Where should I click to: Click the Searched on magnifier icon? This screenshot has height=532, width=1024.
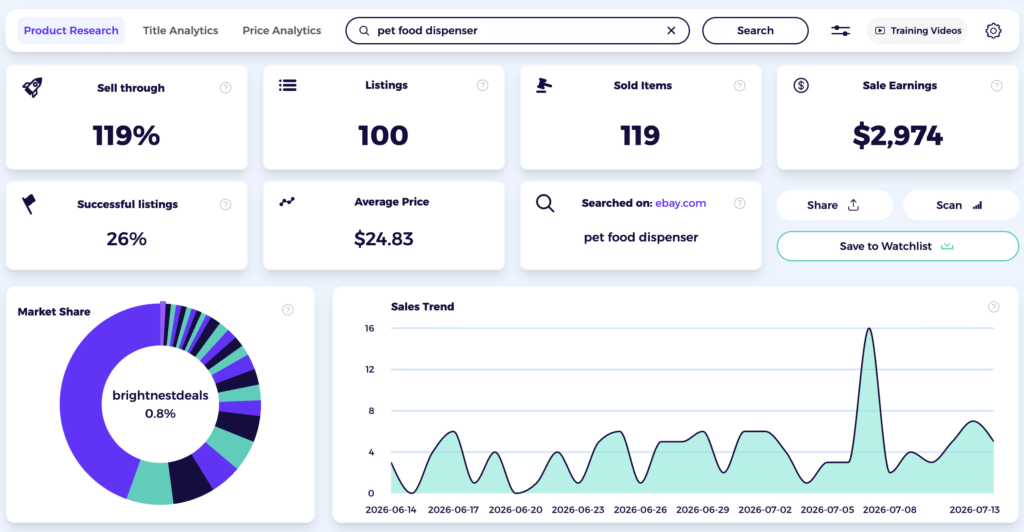coord(545,203)
